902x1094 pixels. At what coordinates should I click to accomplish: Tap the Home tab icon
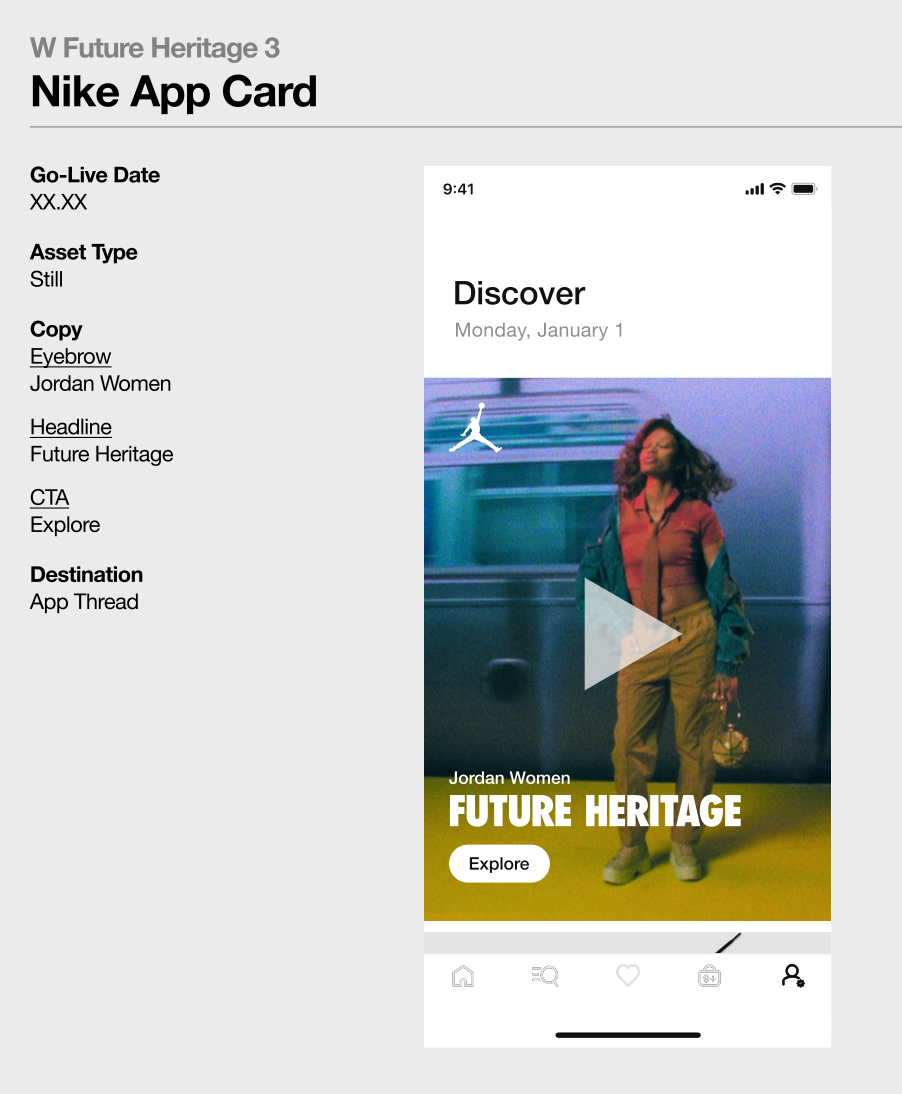[x=463, y=975]
